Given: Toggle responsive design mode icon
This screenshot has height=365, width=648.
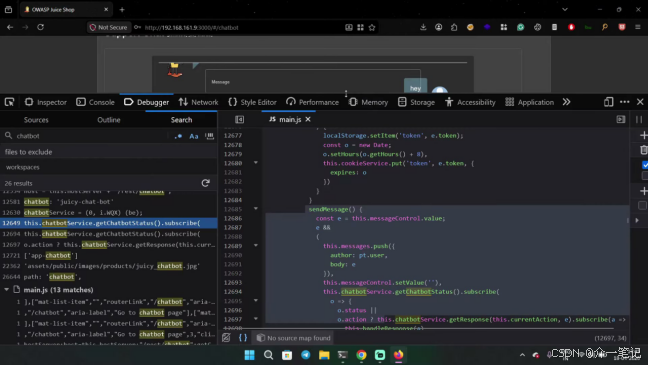Looking at the screenshot, I should (608, 102).
